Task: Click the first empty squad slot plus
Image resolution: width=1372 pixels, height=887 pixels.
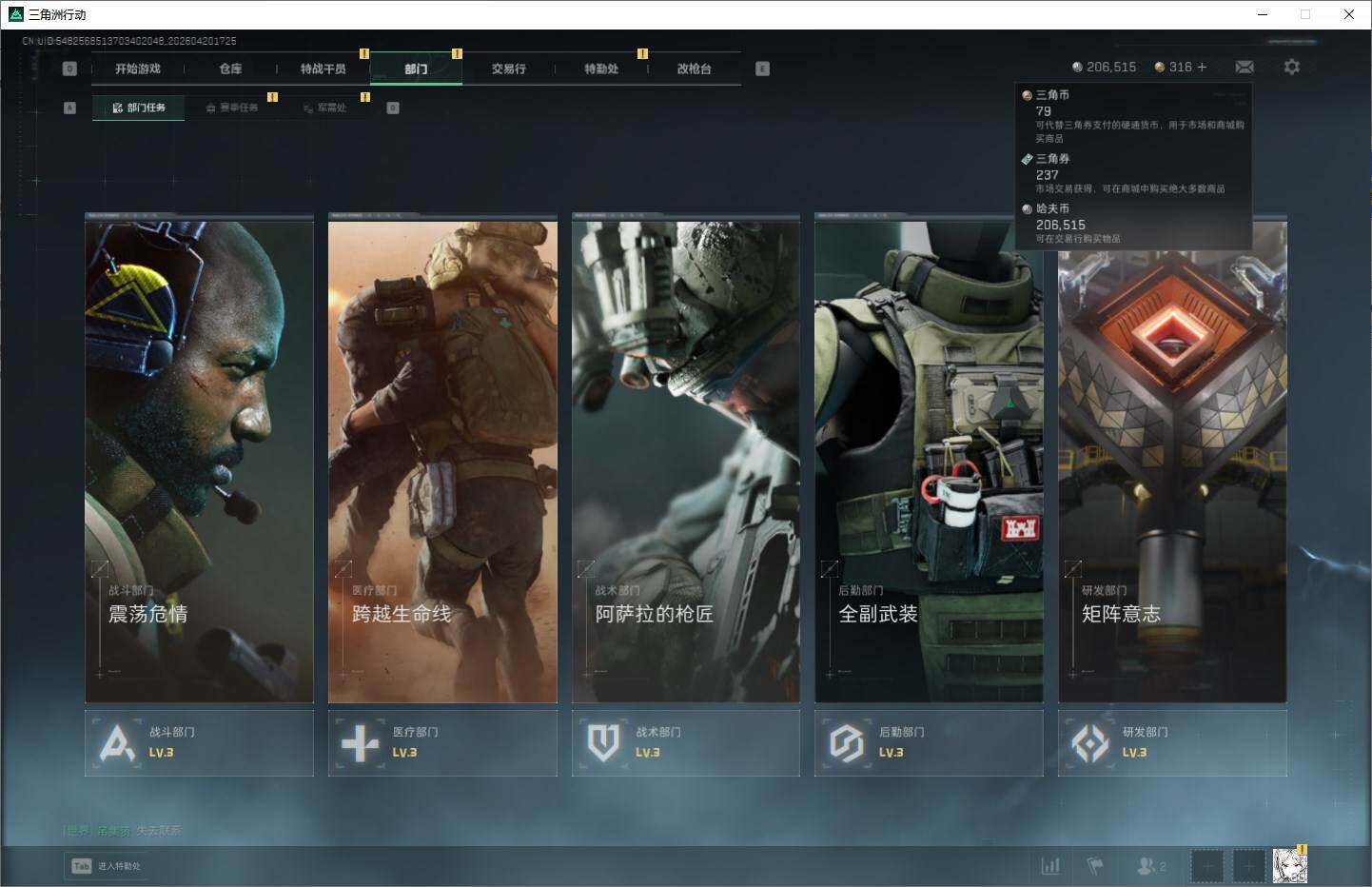Action: tap(1207, 865)
